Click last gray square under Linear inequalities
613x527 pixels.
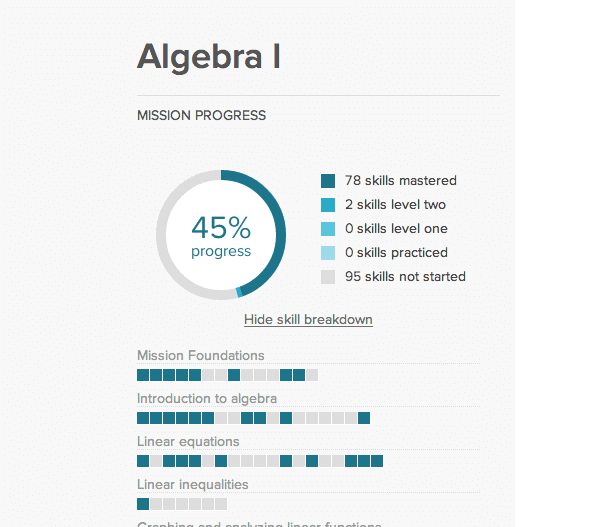coord(221,504)
